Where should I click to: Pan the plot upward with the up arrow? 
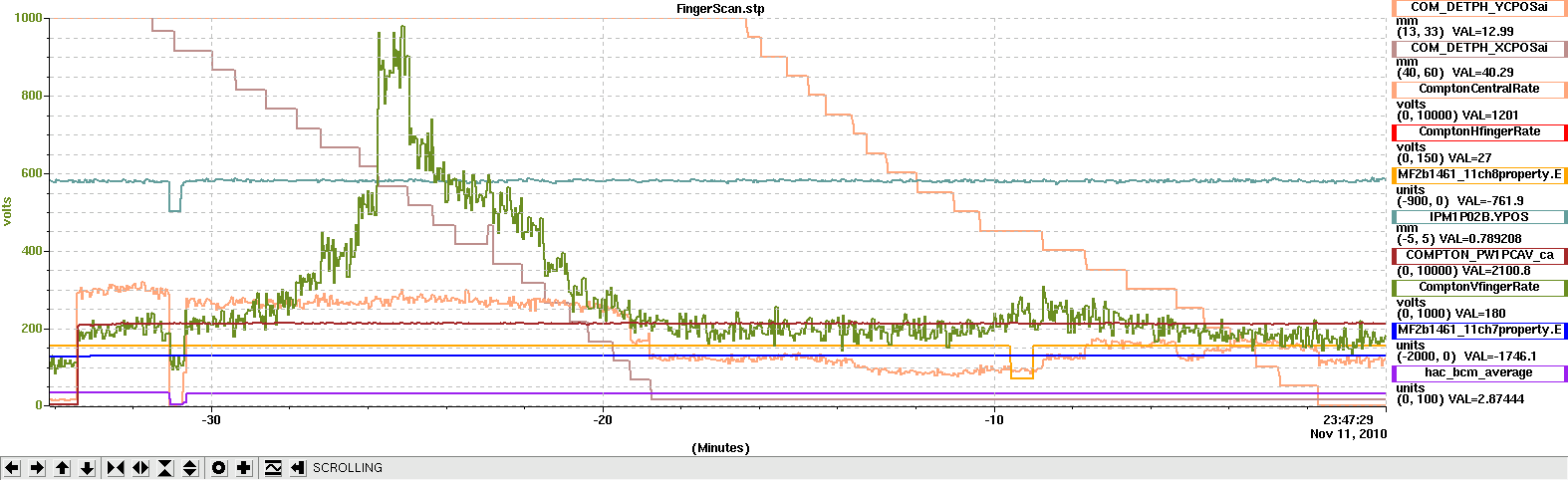coord(62,468)
